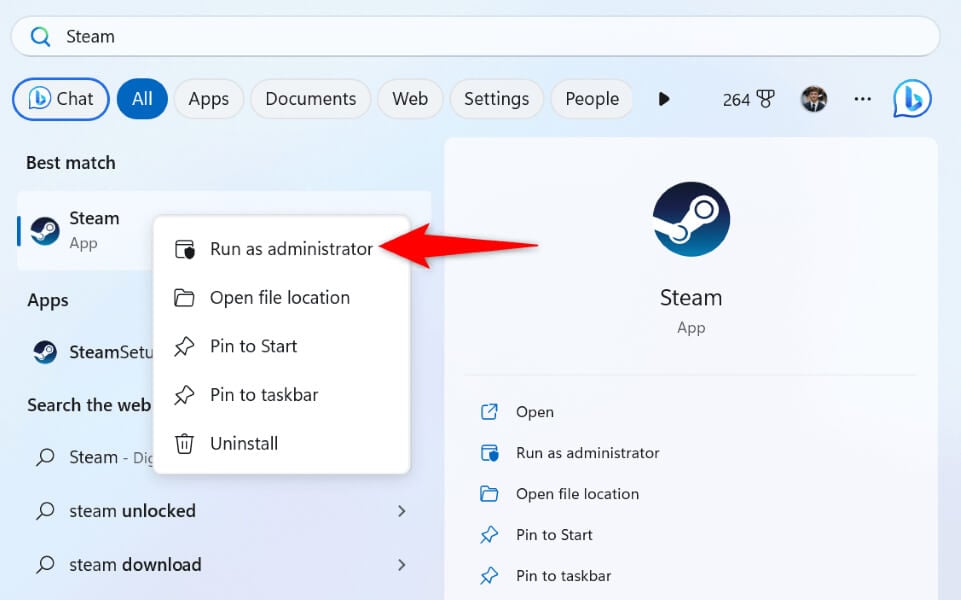
Task: Choose Pin to taskbar in context menu
Action: click(281, 395)
